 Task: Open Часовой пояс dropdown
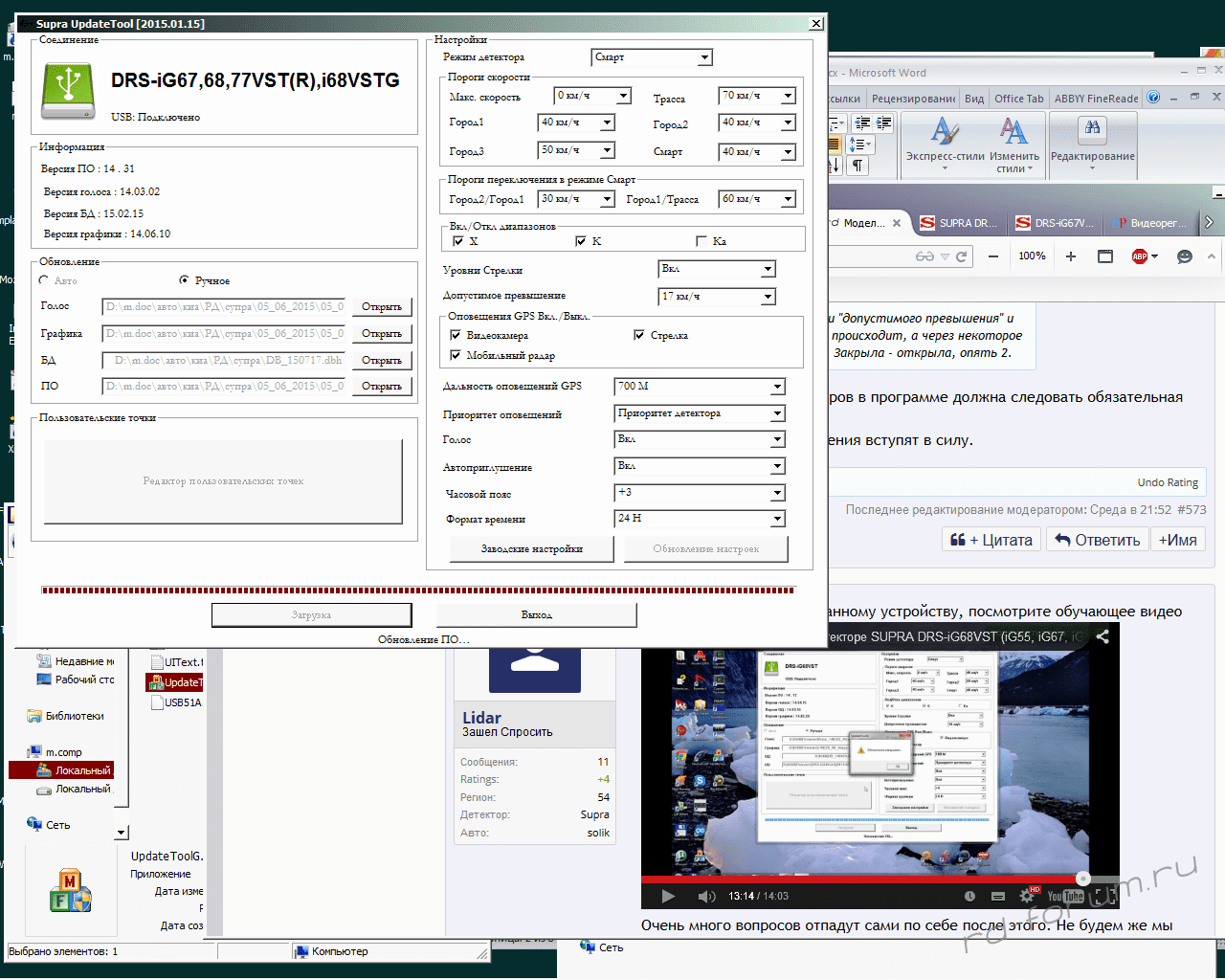coord(700,493)
